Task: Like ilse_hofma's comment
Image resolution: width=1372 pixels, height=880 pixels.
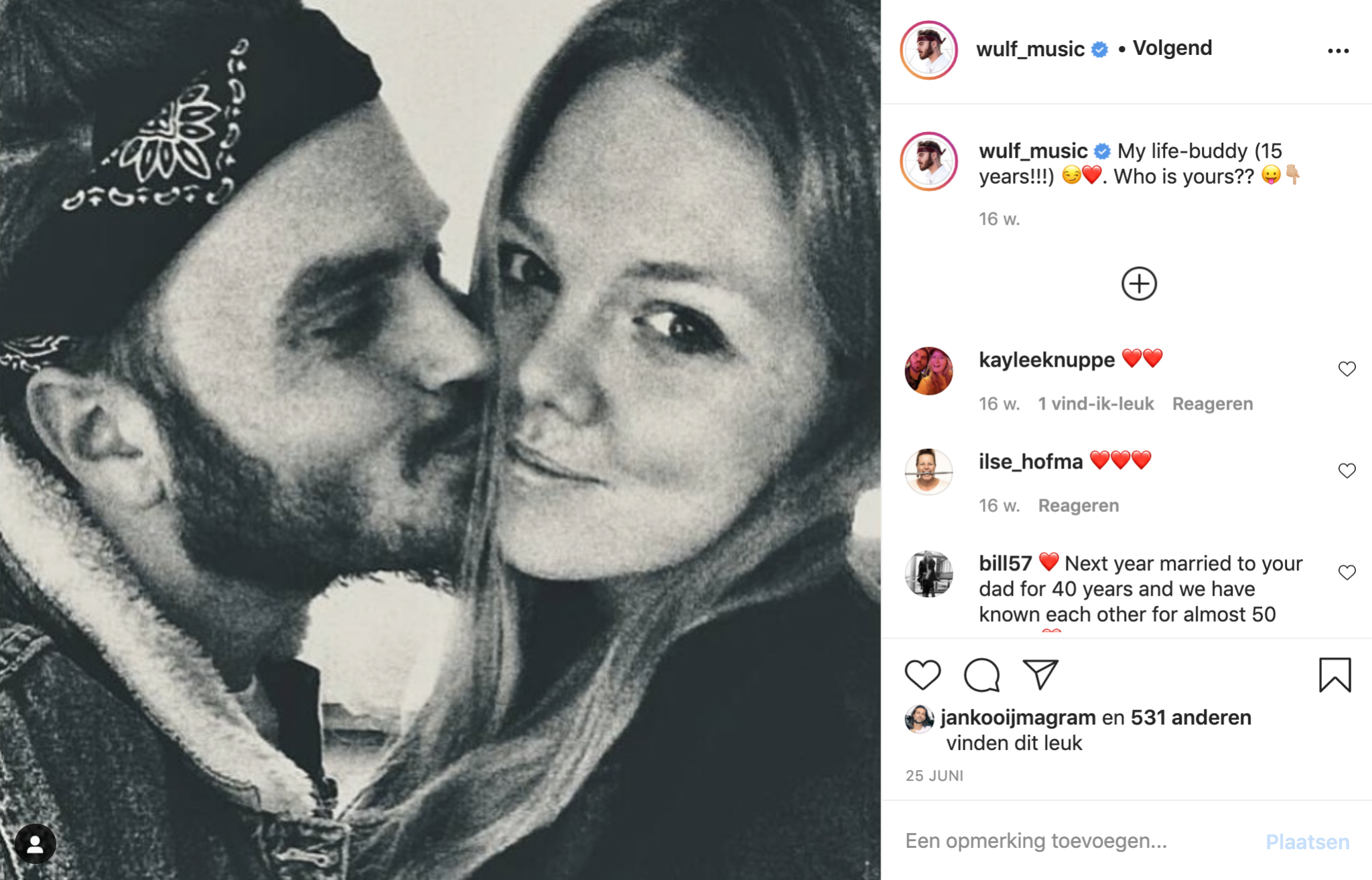Action: pos(1347,470)
